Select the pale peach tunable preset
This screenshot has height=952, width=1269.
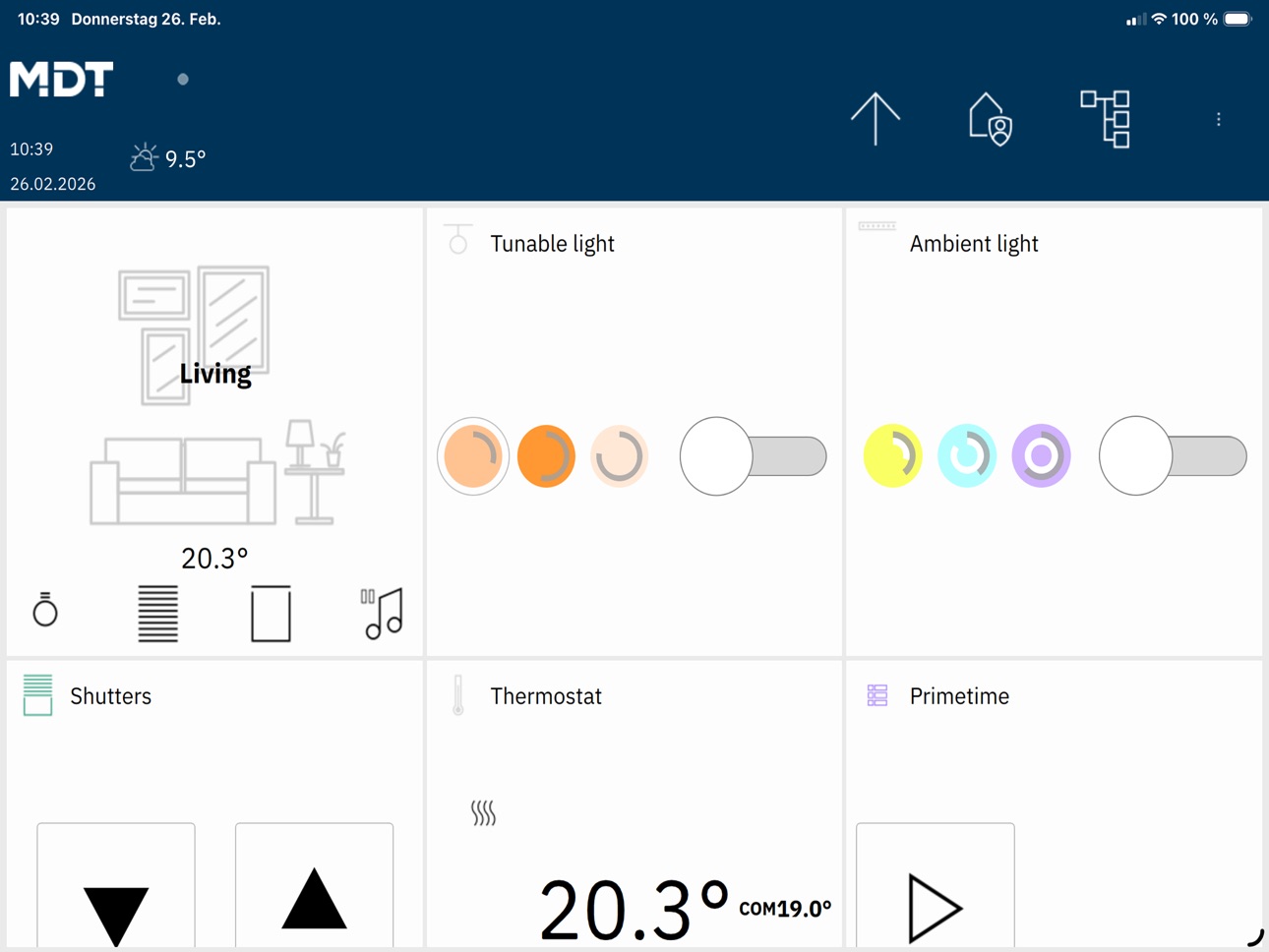tap(620, 456)
